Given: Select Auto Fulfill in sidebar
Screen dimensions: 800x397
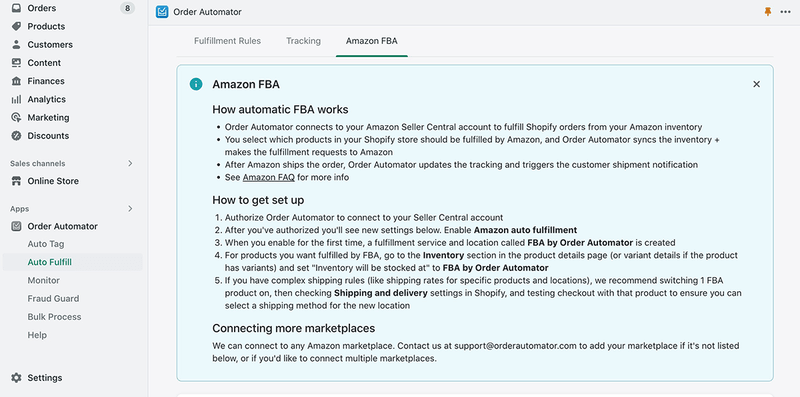Looking at the screenshot, I should [x=49, y=262].
